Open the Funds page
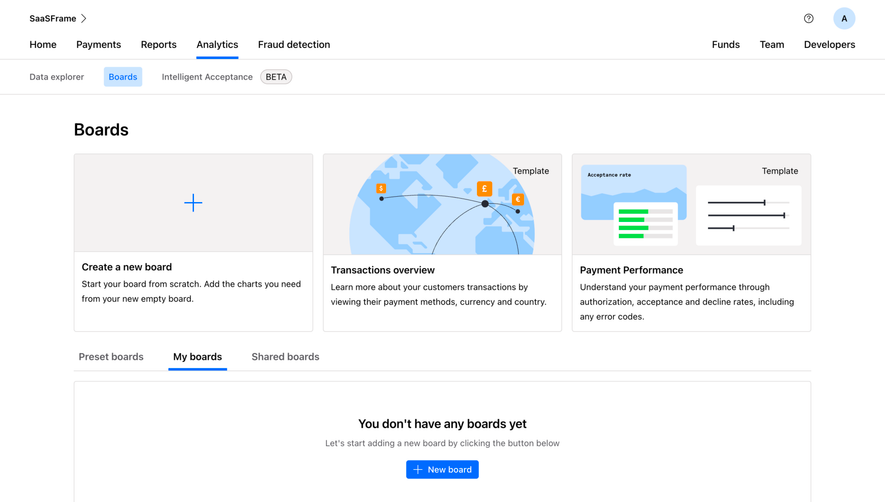885x502 pixels. 725,45
